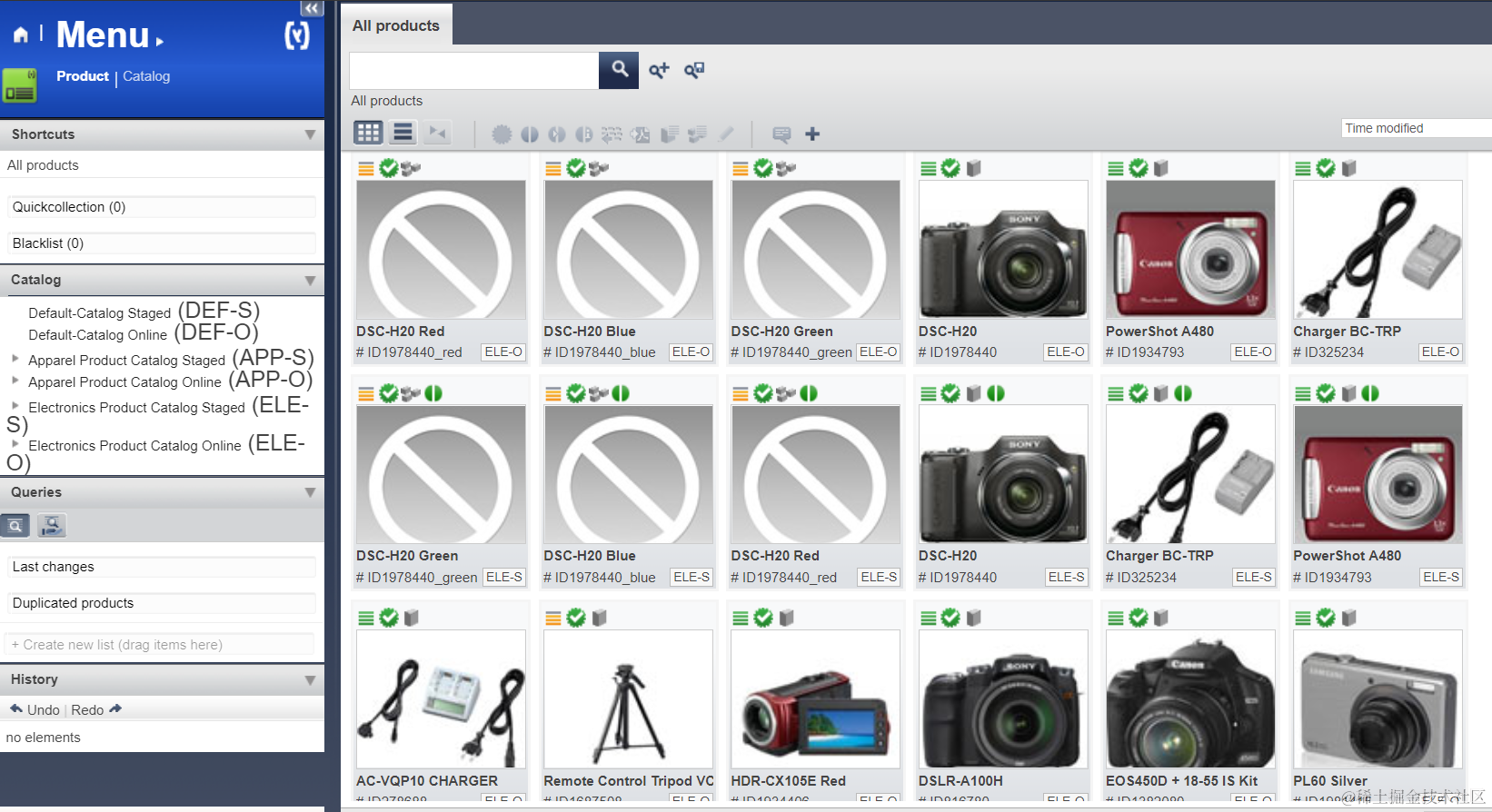This screenshot has height=812, width=1492.
Task: Switch to the Product perspective
Action: pos(83,76)
